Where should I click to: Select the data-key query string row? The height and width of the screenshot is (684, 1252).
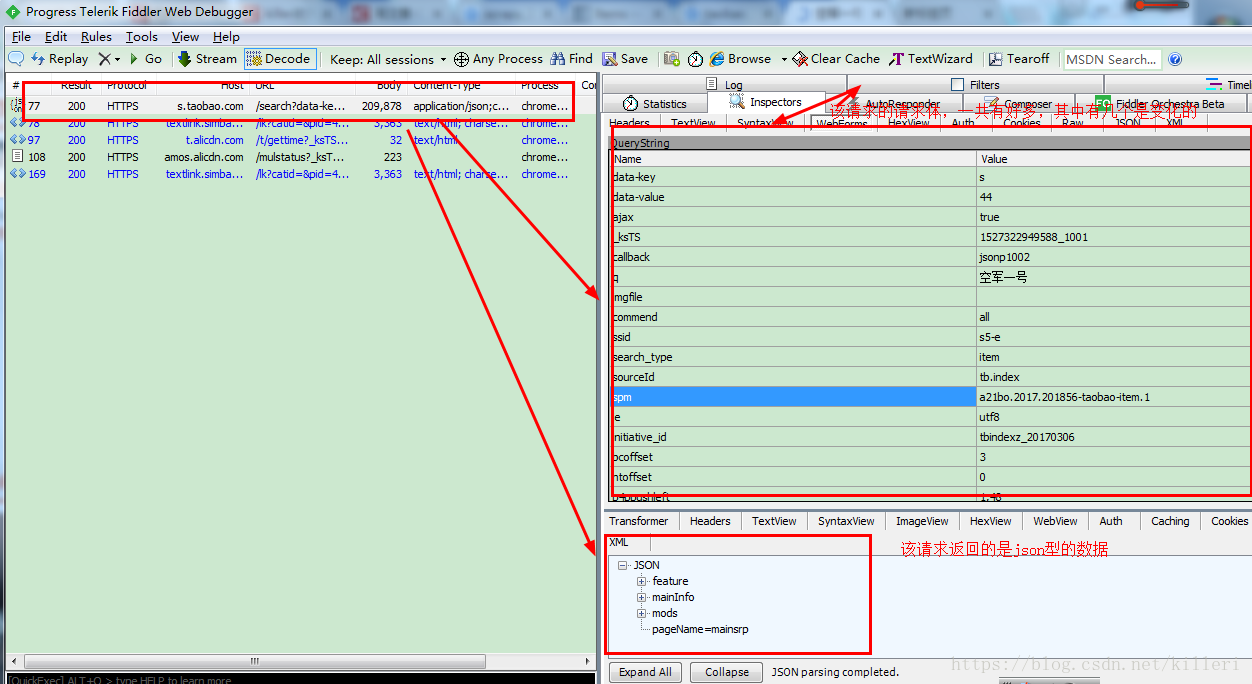931,177
